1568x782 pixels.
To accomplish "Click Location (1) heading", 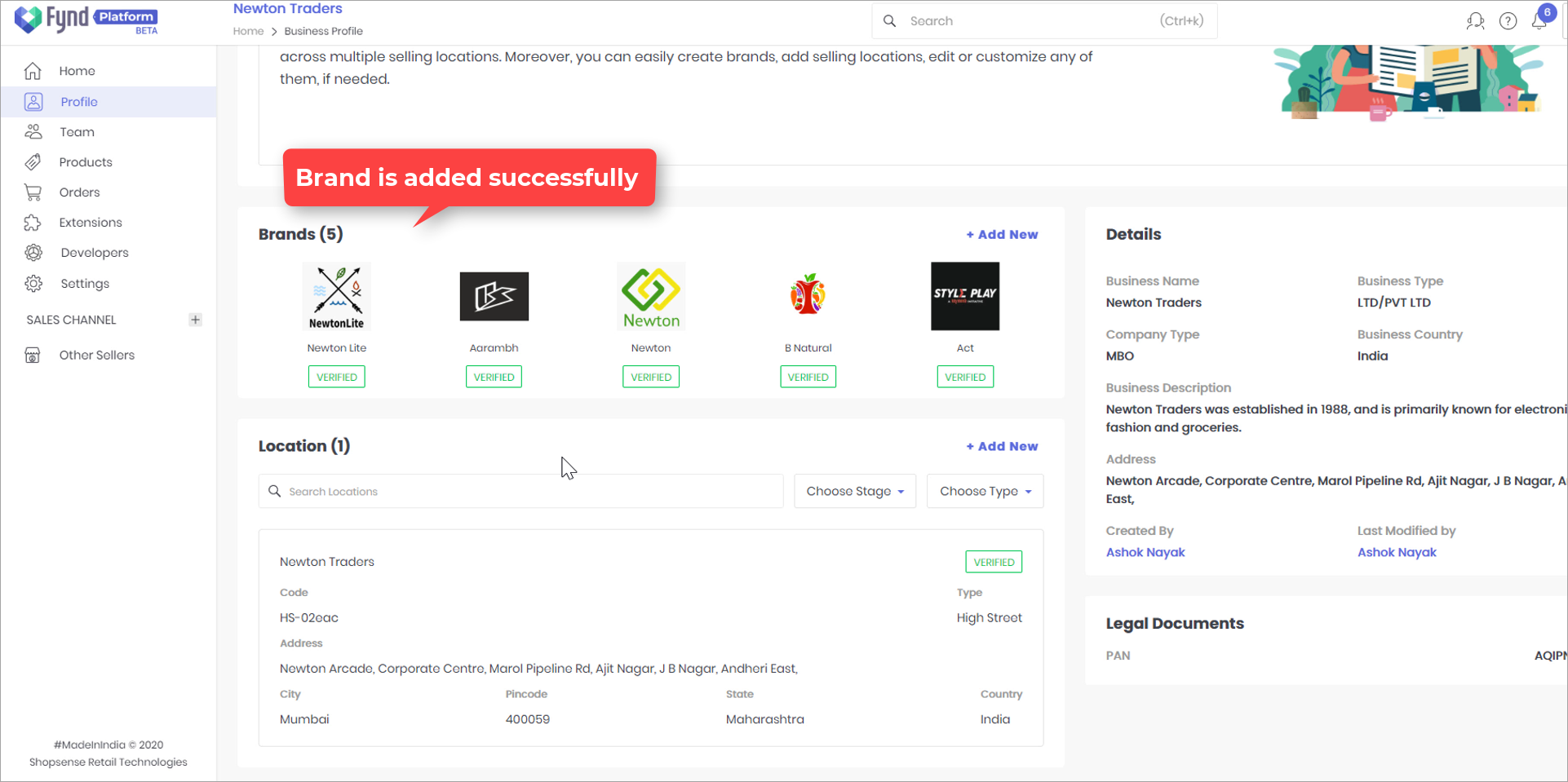I will click(304, 446).
